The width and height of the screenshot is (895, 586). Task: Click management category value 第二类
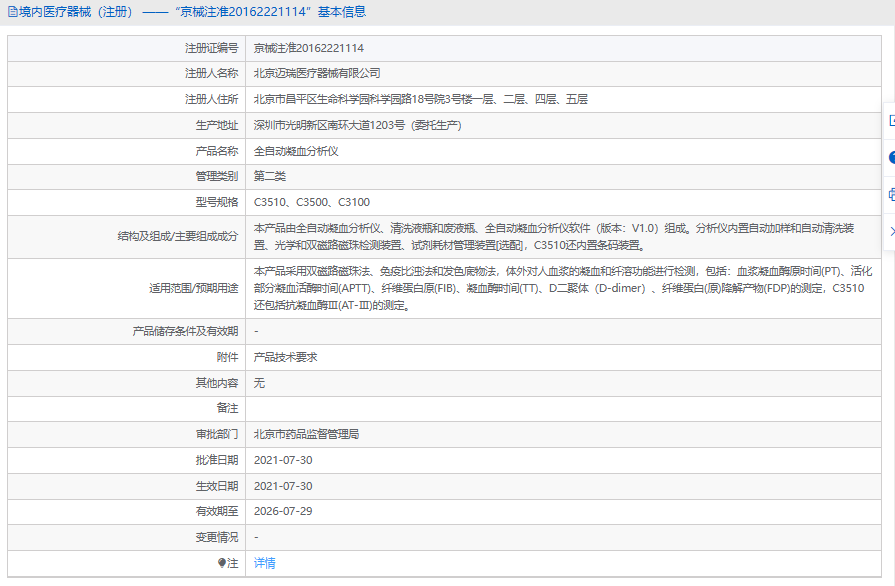(269, 176)
